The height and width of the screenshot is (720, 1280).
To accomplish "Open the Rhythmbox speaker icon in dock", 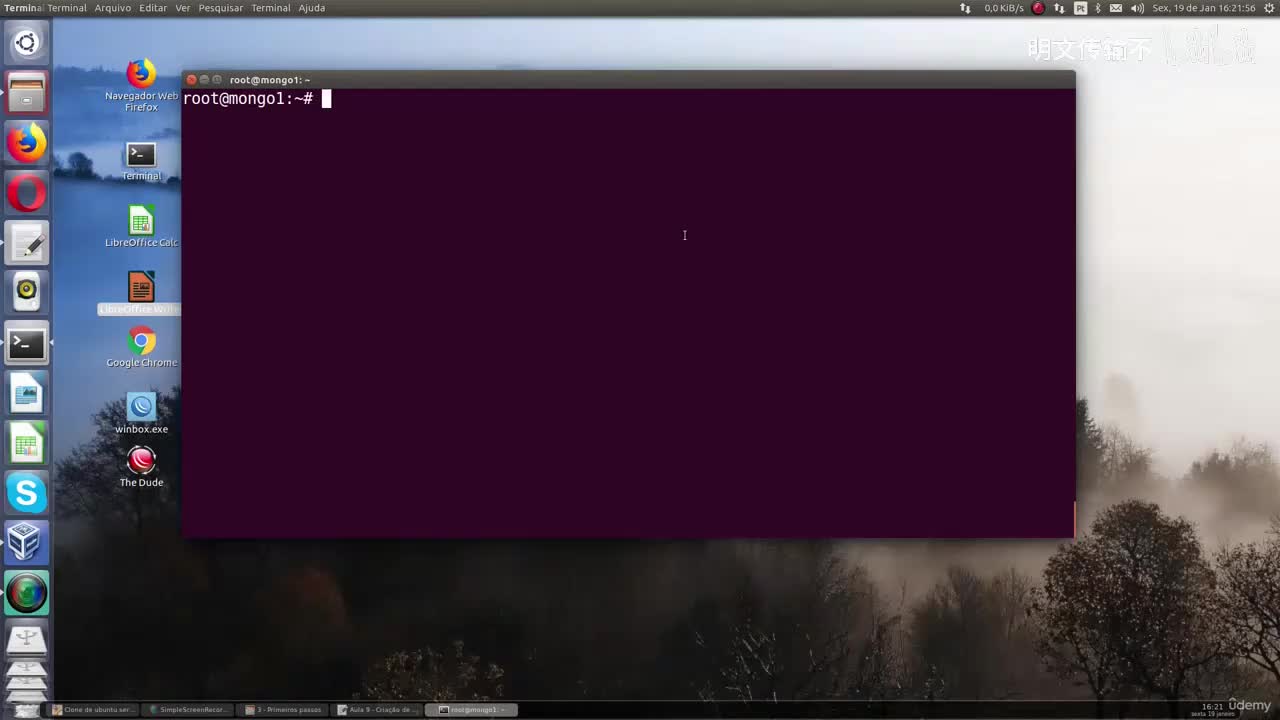I will click(26, 293).
